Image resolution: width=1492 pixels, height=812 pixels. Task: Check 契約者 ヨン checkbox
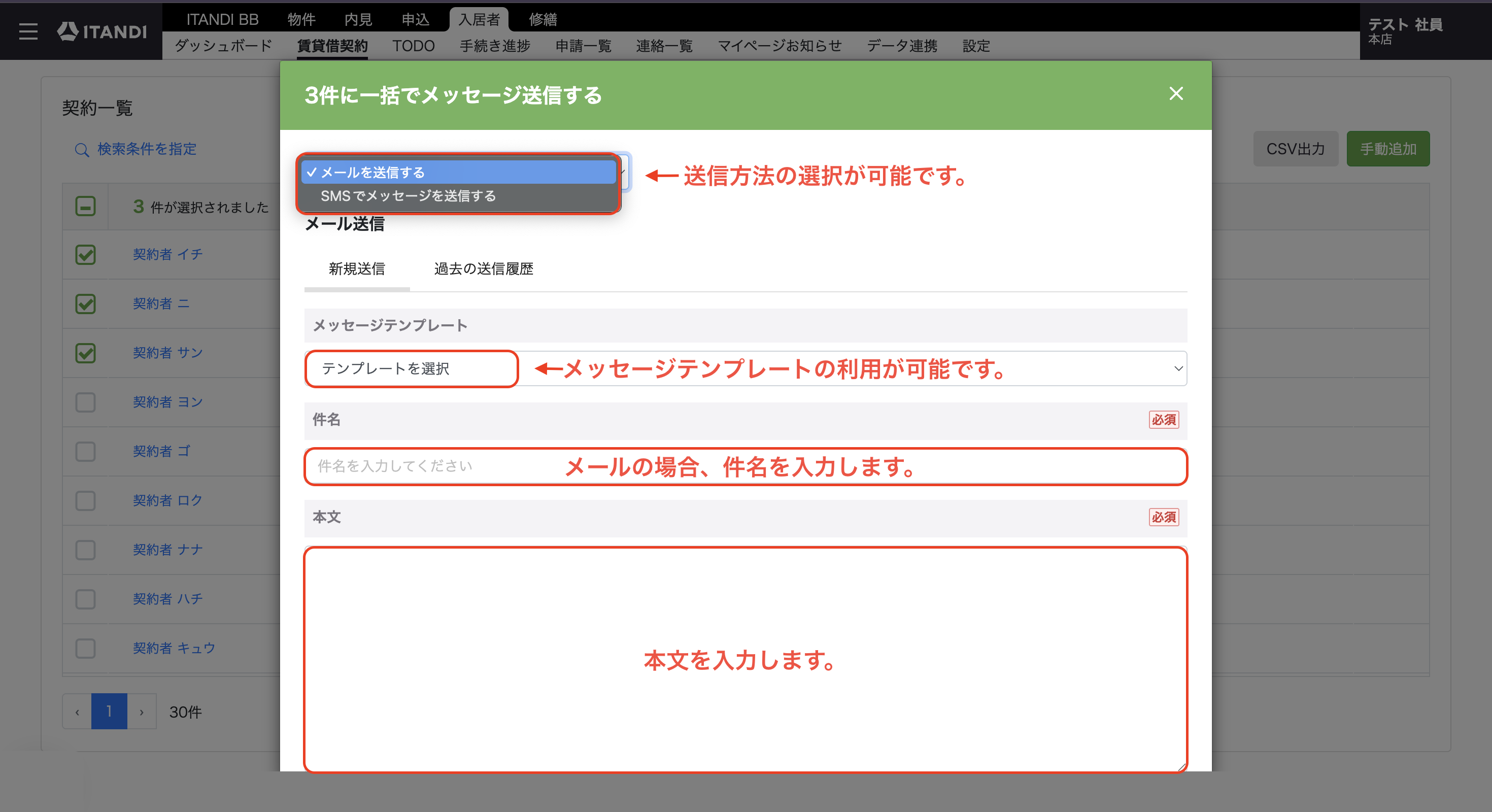tap(85, 402)
